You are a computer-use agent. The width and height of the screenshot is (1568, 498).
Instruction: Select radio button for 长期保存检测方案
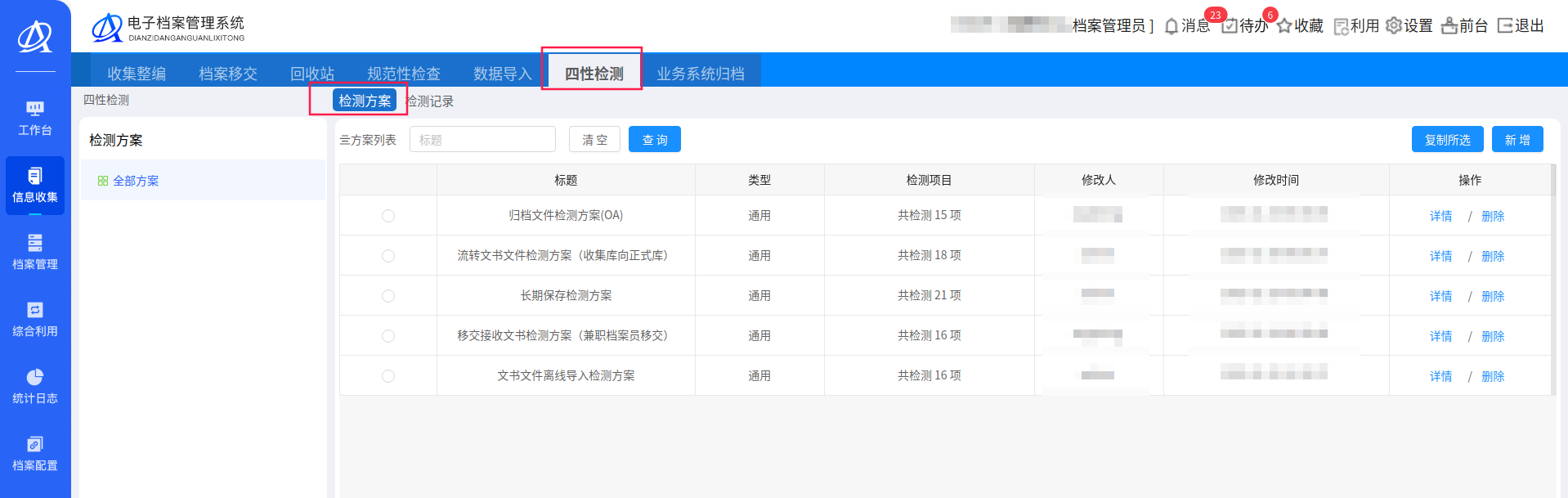coord(388,296)
